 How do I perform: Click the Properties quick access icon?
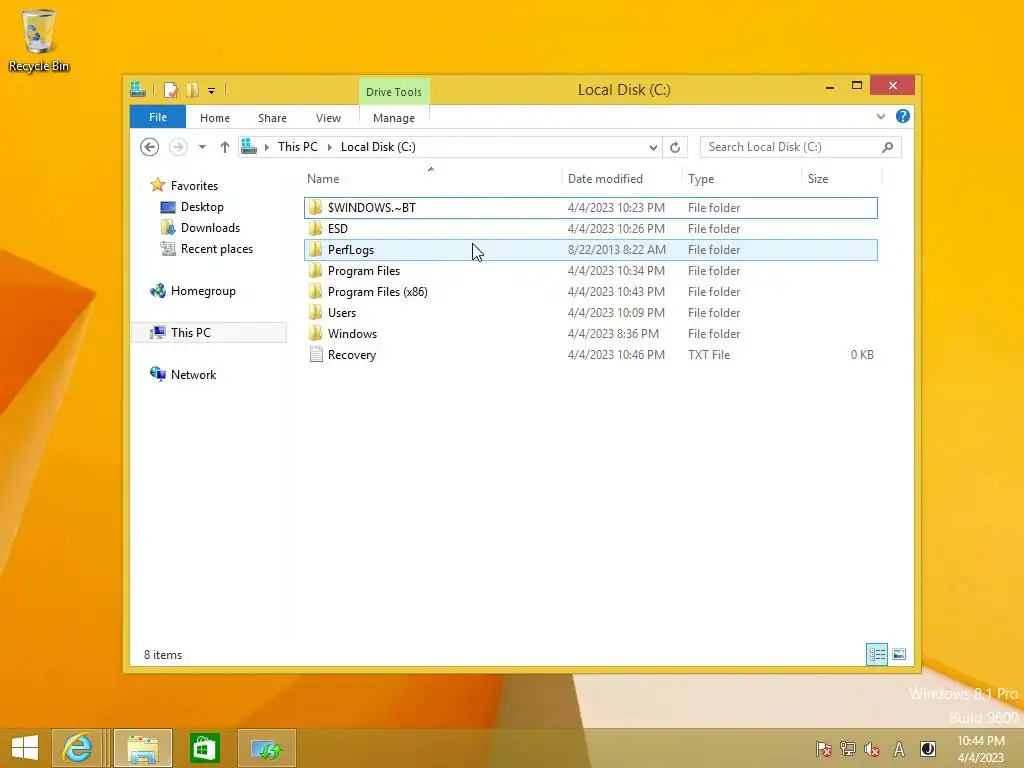[170, 90]
